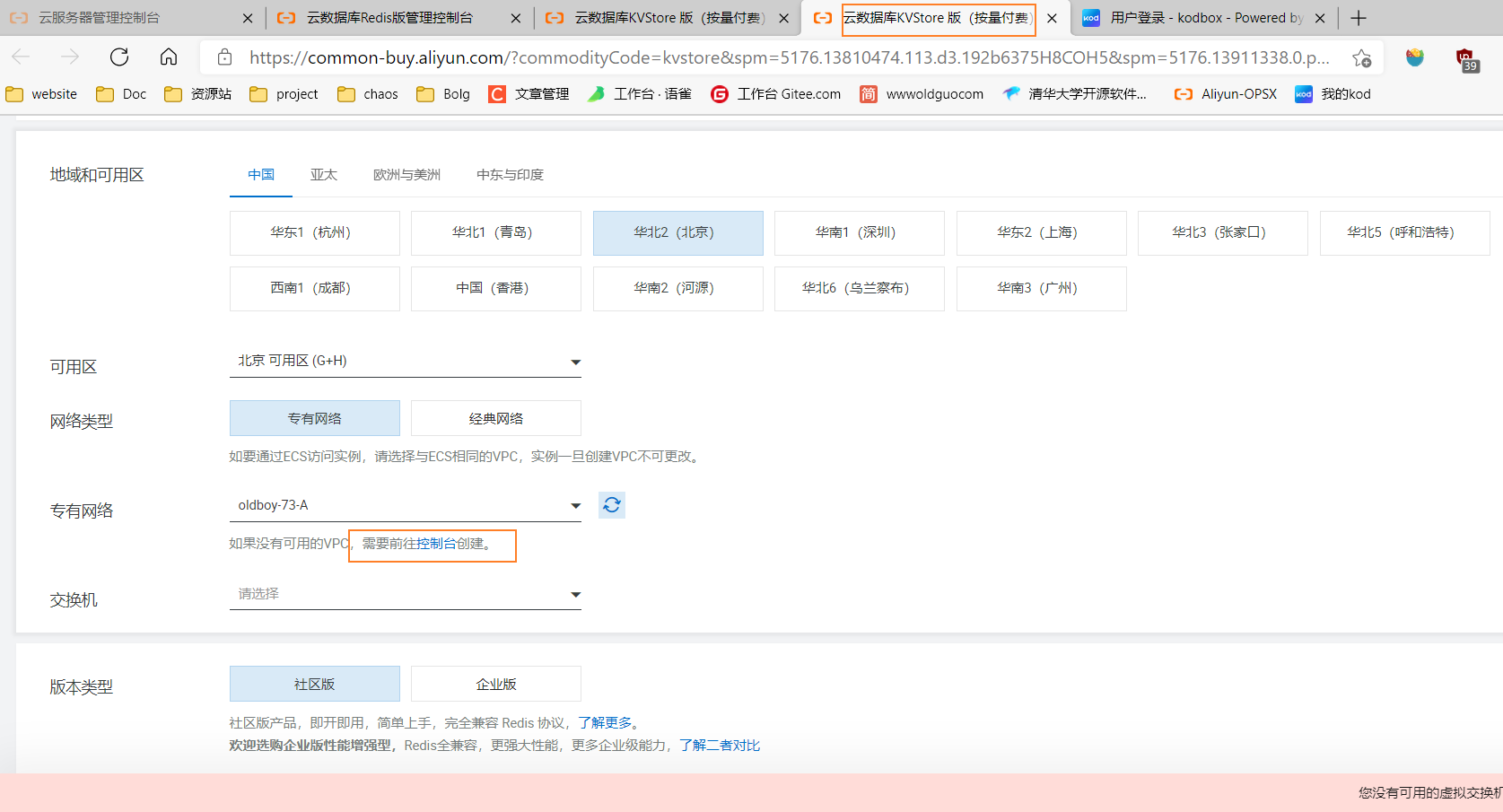This screenshot has height=812, width=1503.
Task: Click the browser forward arrow
Action: pyautogui.click(x=70, y=57)
